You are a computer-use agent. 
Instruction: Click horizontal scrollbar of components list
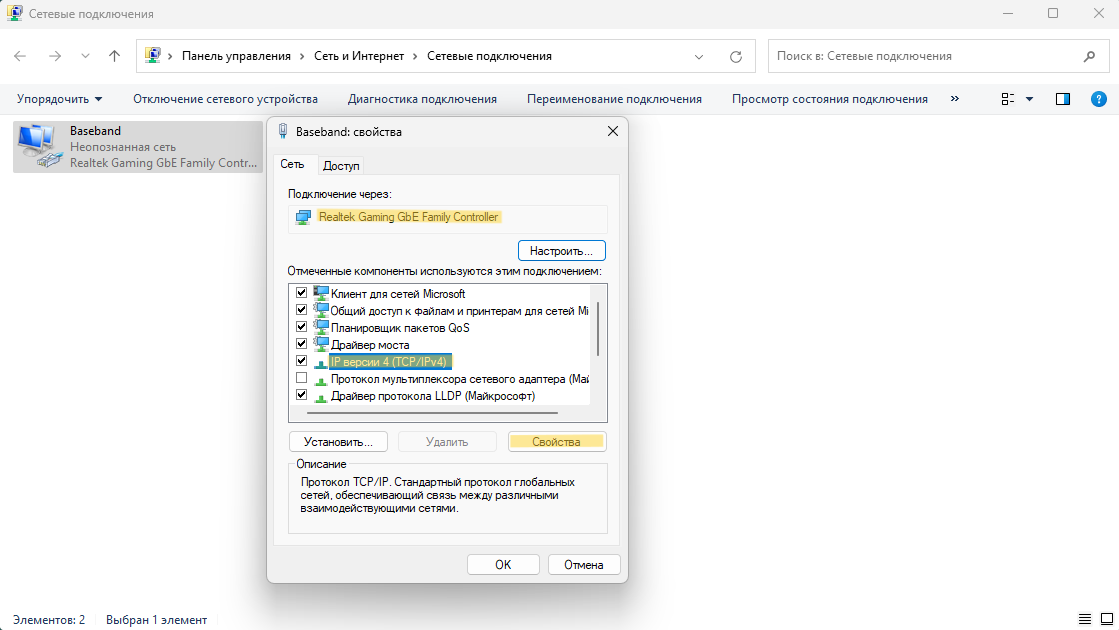tap(432, 412)
